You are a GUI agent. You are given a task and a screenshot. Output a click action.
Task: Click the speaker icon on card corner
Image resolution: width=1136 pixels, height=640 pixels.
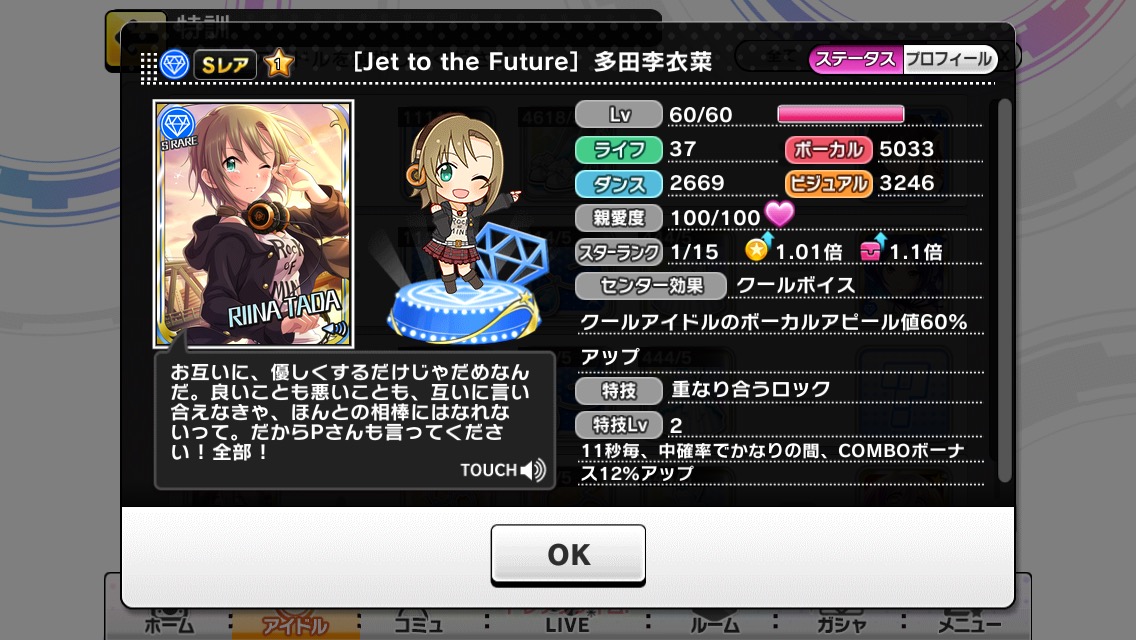click(335, 330)
